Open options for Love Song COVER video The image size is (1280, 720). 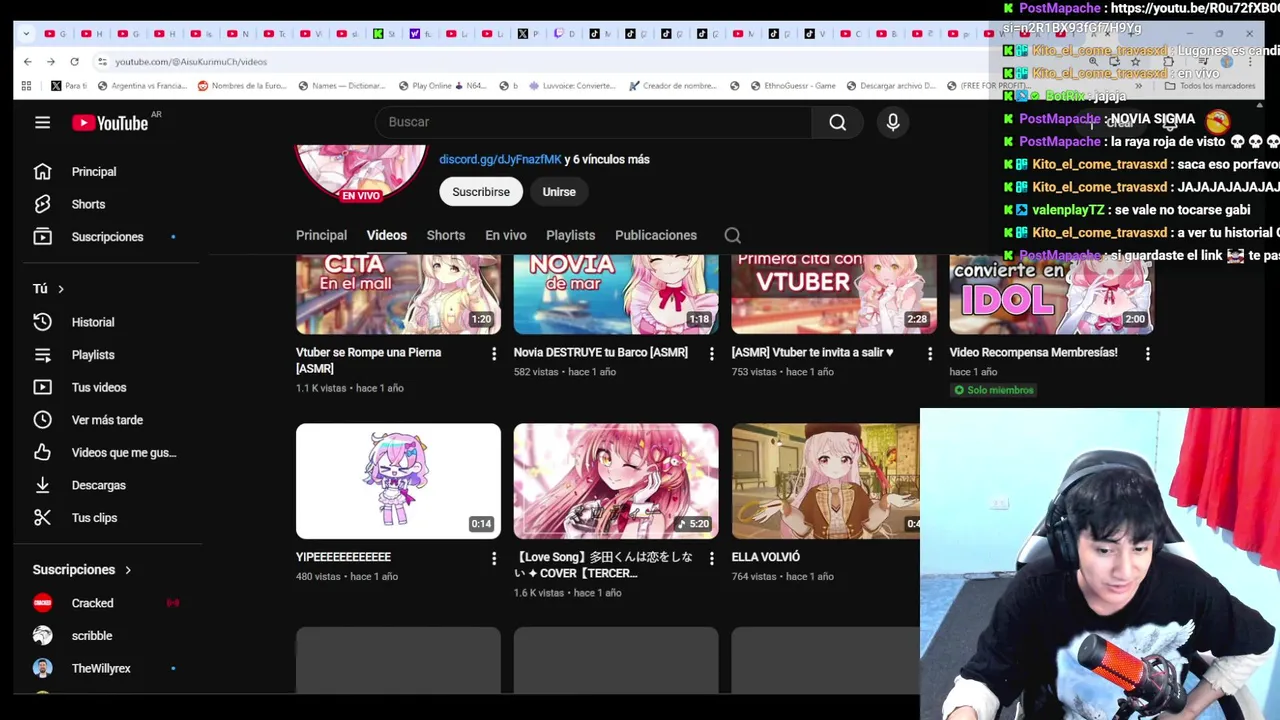(x=711, y=558)
